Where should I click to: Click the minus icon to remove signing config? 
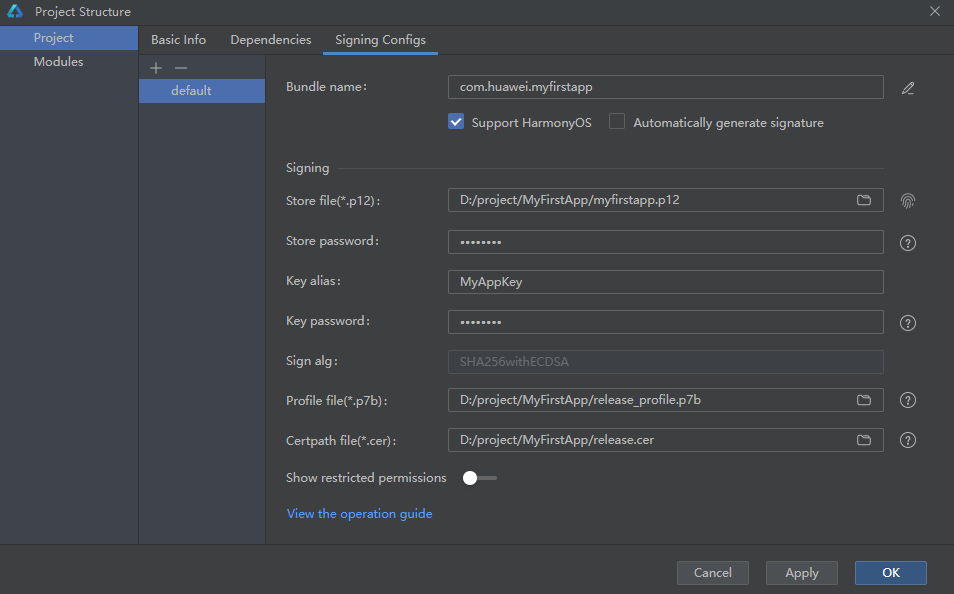point(181,68)
